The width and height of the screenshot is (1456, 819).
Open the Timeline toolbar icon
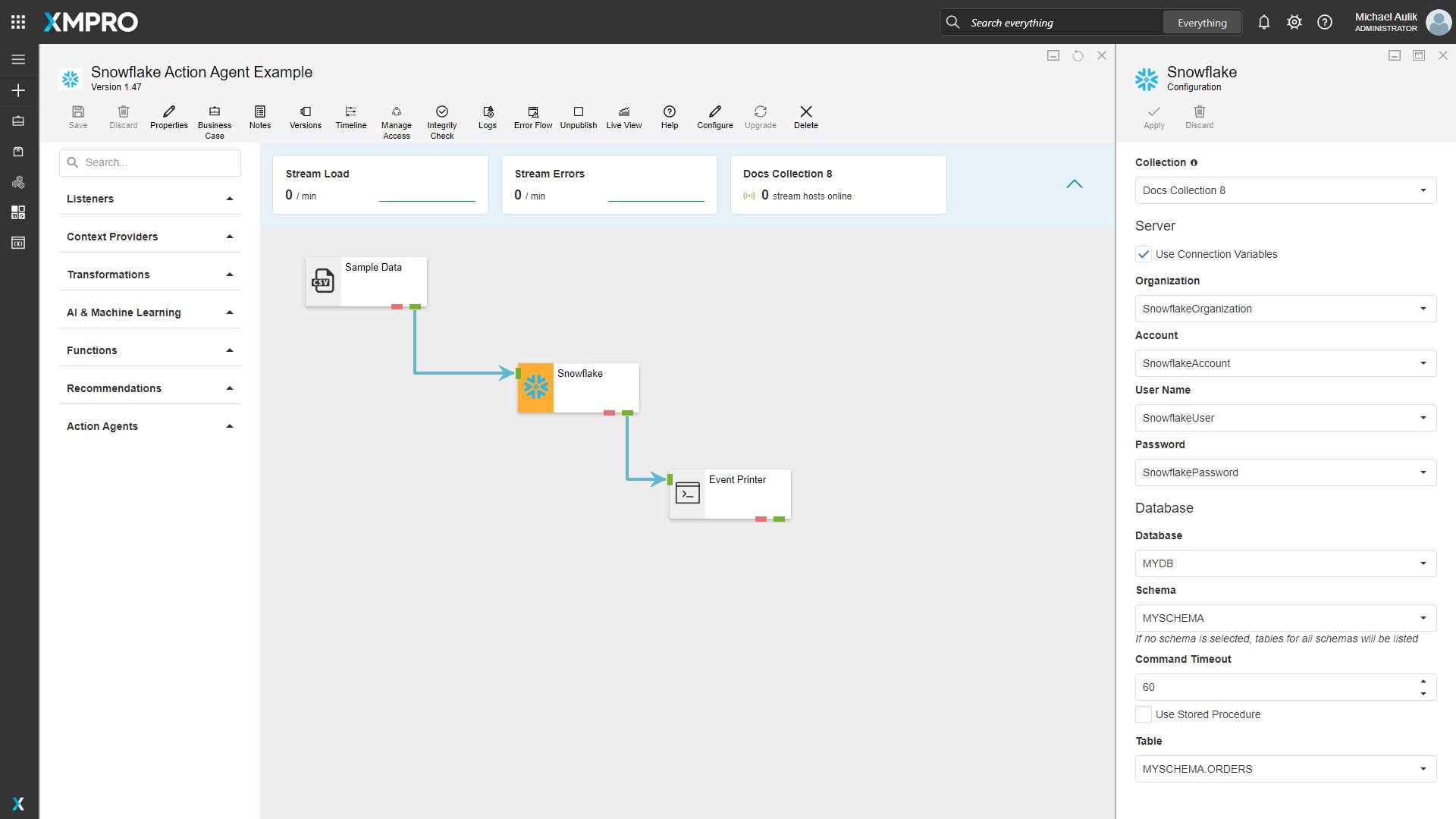(350, 117)
